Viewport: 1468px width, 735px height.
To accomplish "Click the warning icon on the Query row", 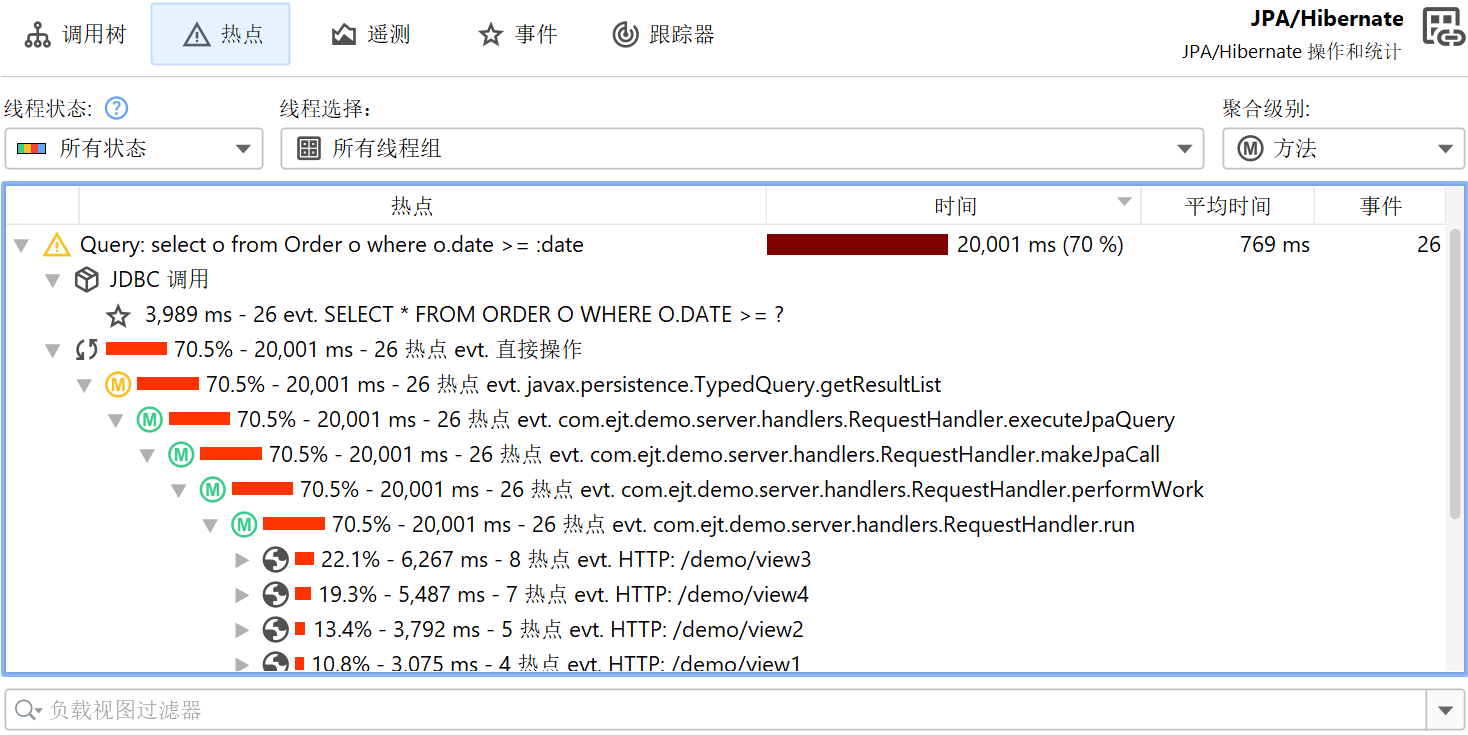I will pos(57,245).
